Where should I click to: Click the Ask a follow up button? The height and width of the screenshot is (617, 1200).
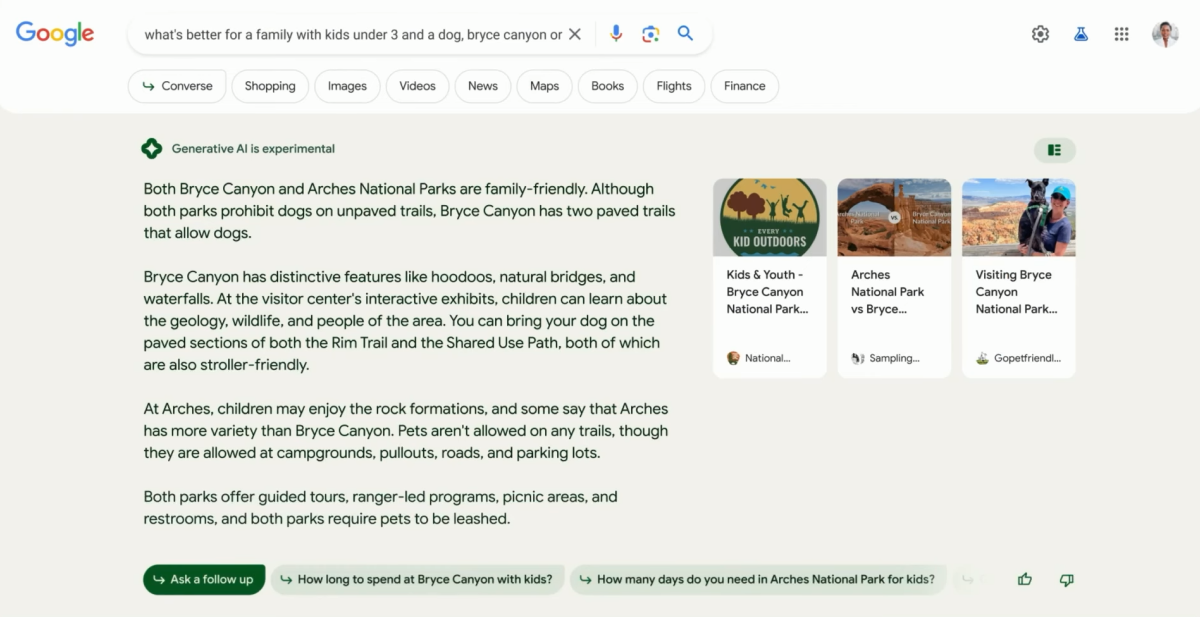pyautogui.click(x=204, y=579)
